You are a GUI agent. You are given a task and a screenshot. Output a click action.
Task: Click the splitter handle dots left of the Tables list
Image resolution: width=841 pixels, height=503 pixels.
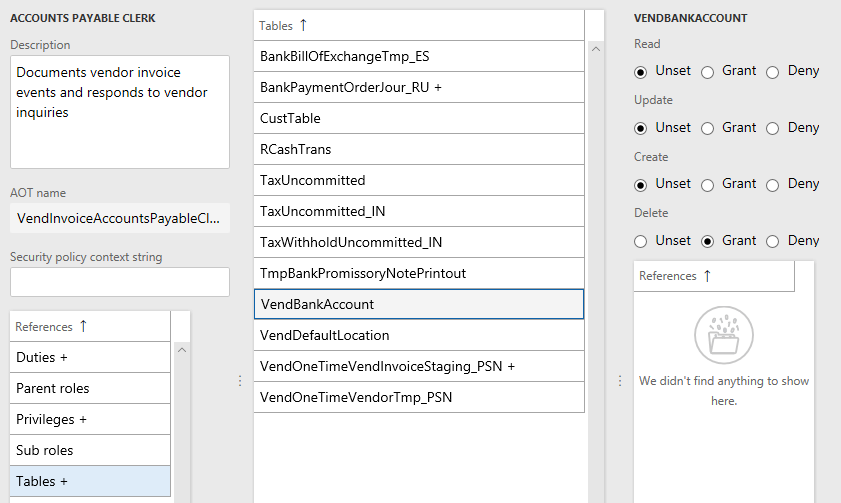click(240, 381)
